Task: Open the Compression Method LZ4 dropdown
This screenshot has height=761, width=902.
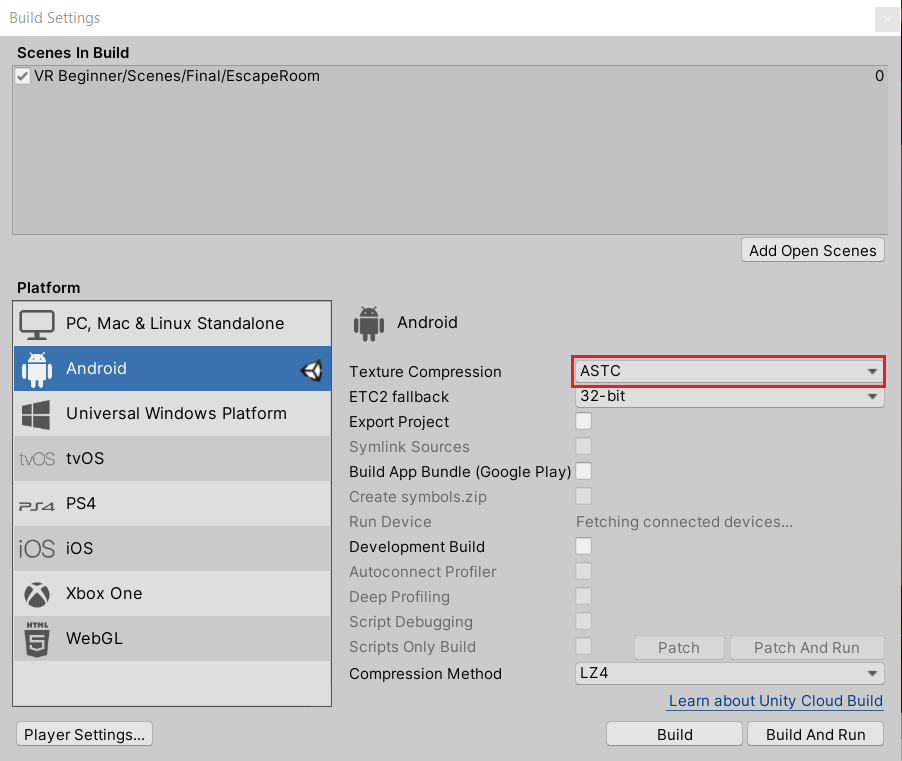Action: (x=729, y=673)
